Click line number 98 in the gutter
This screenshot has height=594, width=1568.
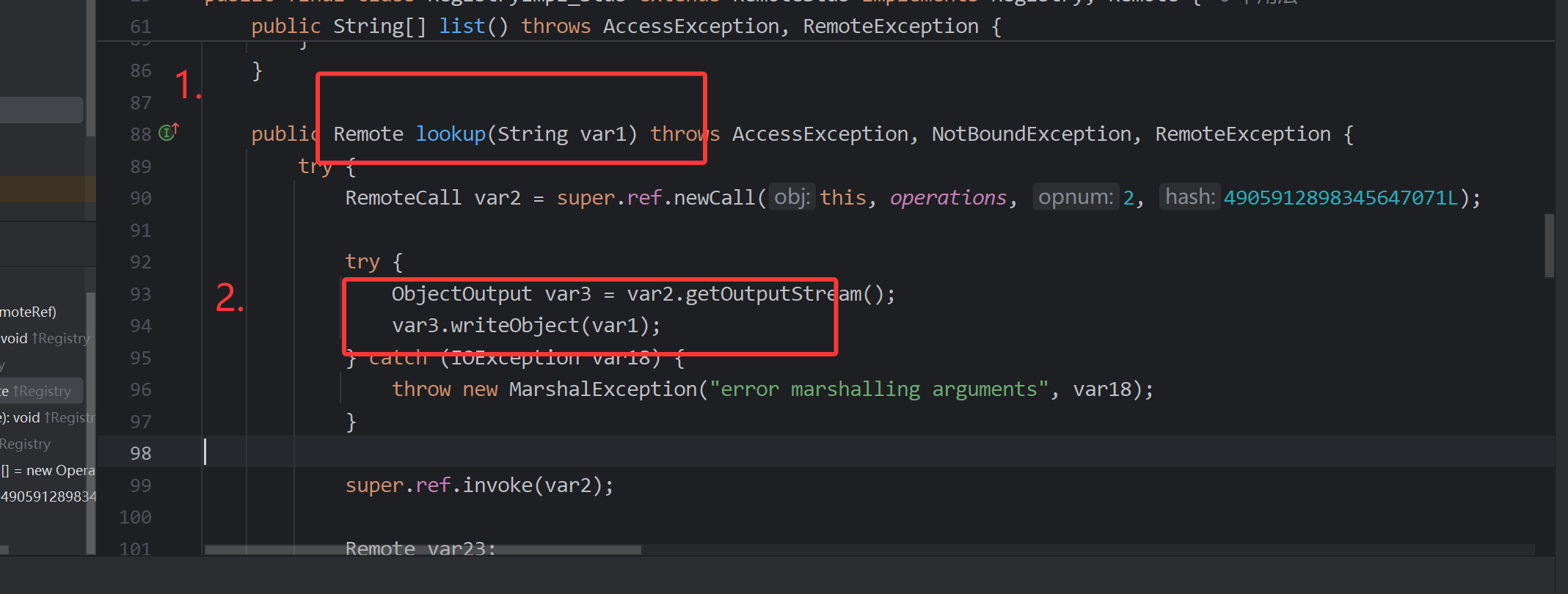140,453
